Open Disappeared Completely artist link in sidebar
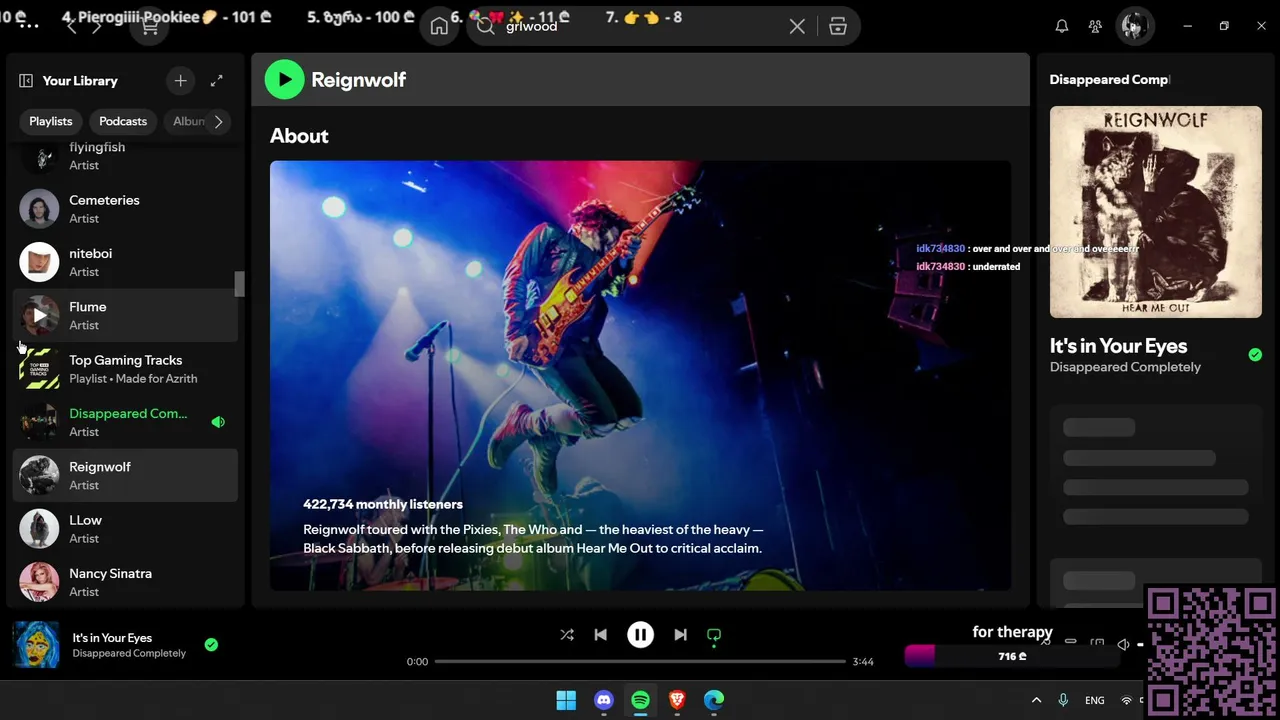Screen dimensions: 1280x720 (x=1125, y=367)
